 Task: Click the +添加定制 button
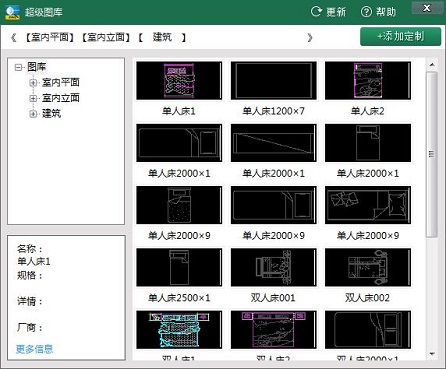point(400,36)
